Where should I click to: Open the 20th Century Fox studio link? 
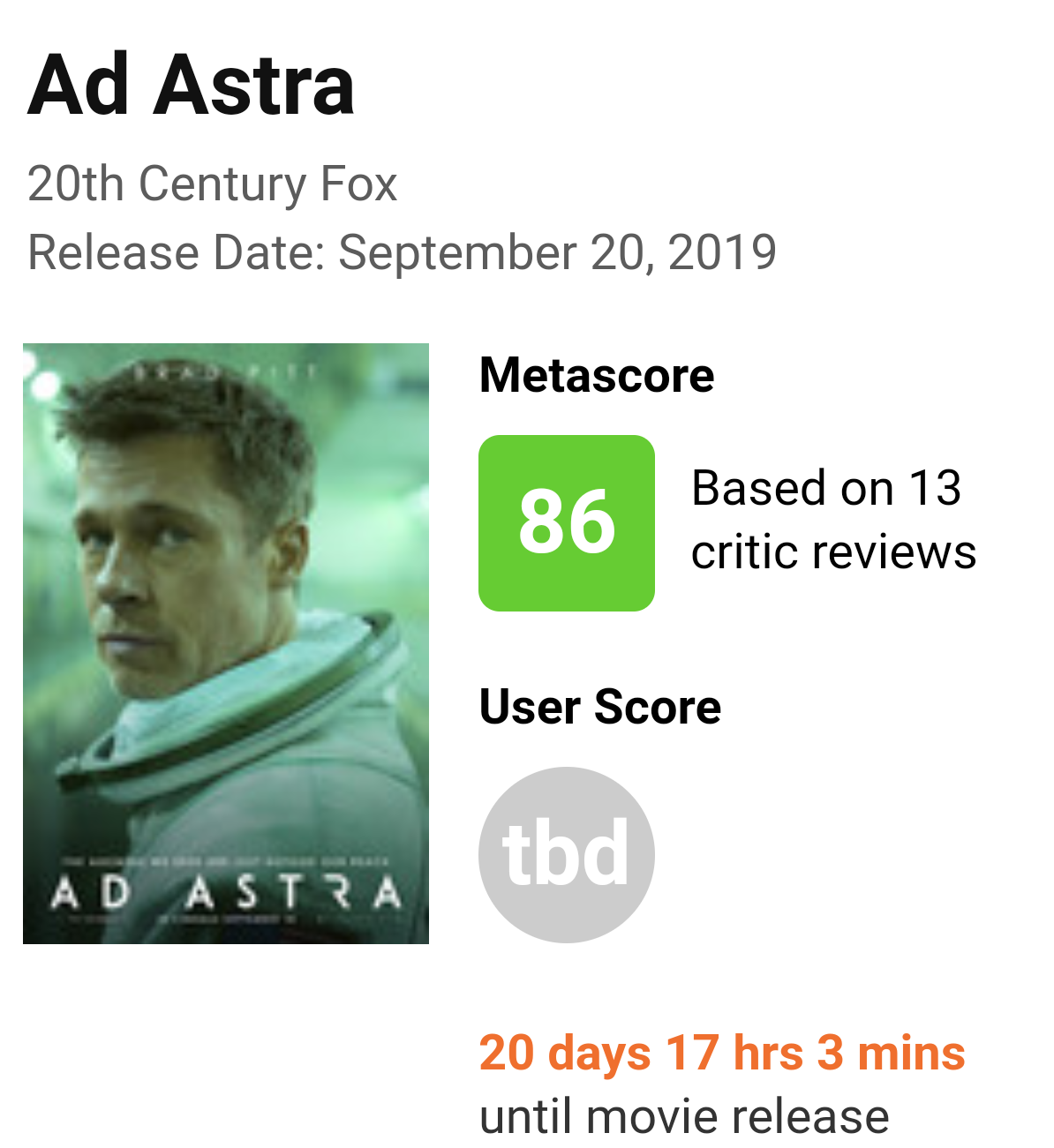[212, 184]
